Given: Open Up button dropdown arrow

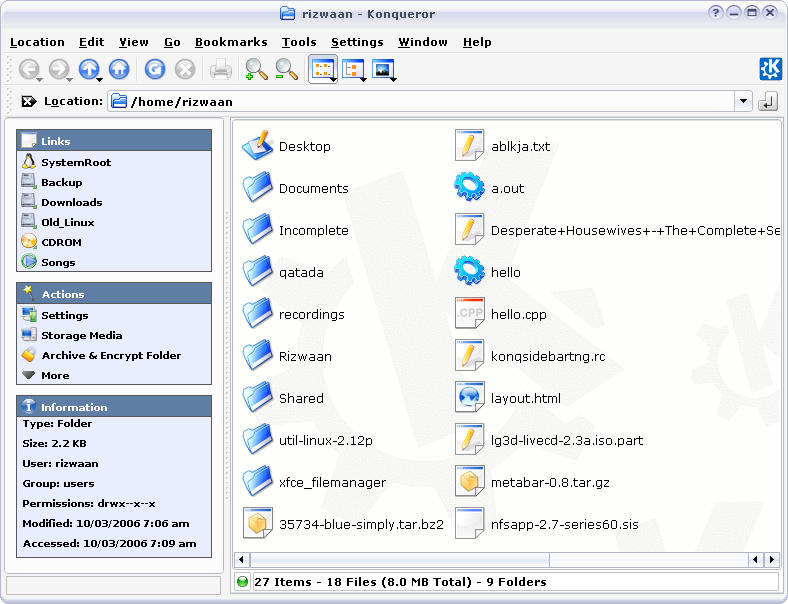Looking at the screenshot, I should pyautogui.click(x=100, y=80).
